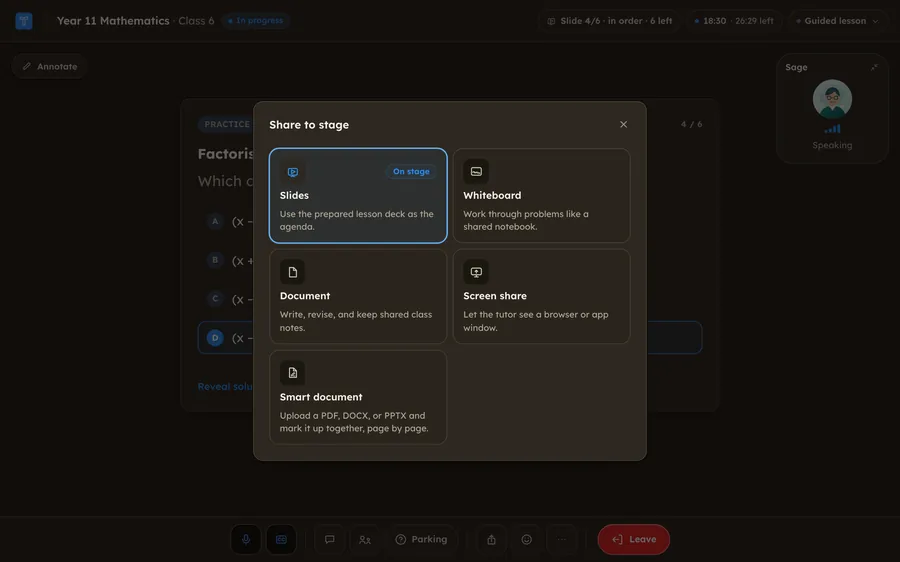Open the Parking button

coord(422,540)
